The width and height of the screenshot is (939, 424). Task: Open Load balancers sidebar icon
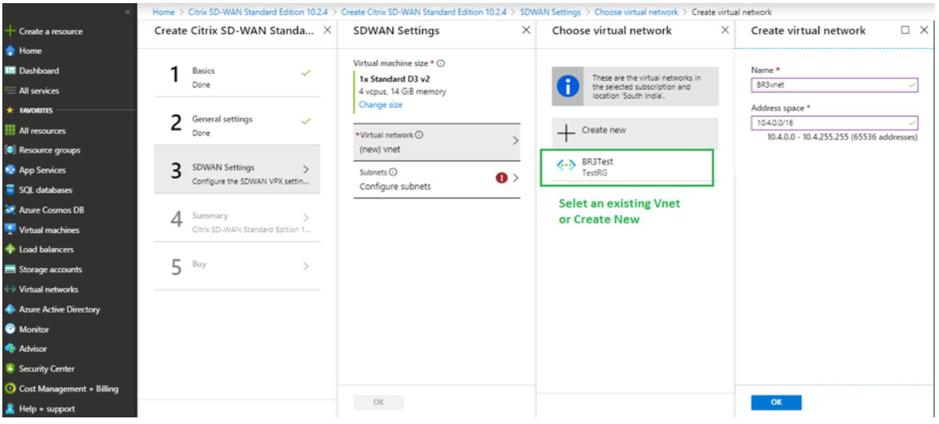pyautogui.click(x=9, y=250)
